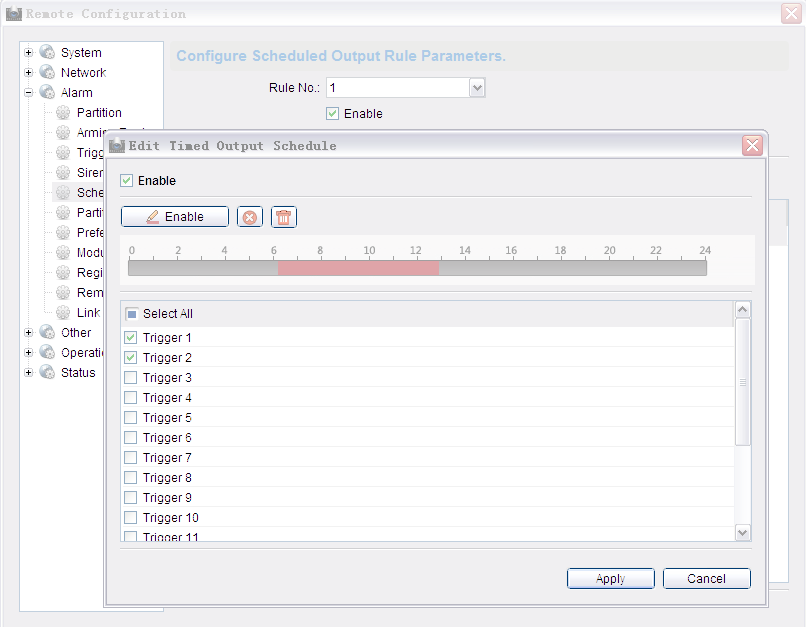The height and width of the screenshot is (627, 806).
Task: Click the Operation gear icon in the tree
Action: pos(47,353)
